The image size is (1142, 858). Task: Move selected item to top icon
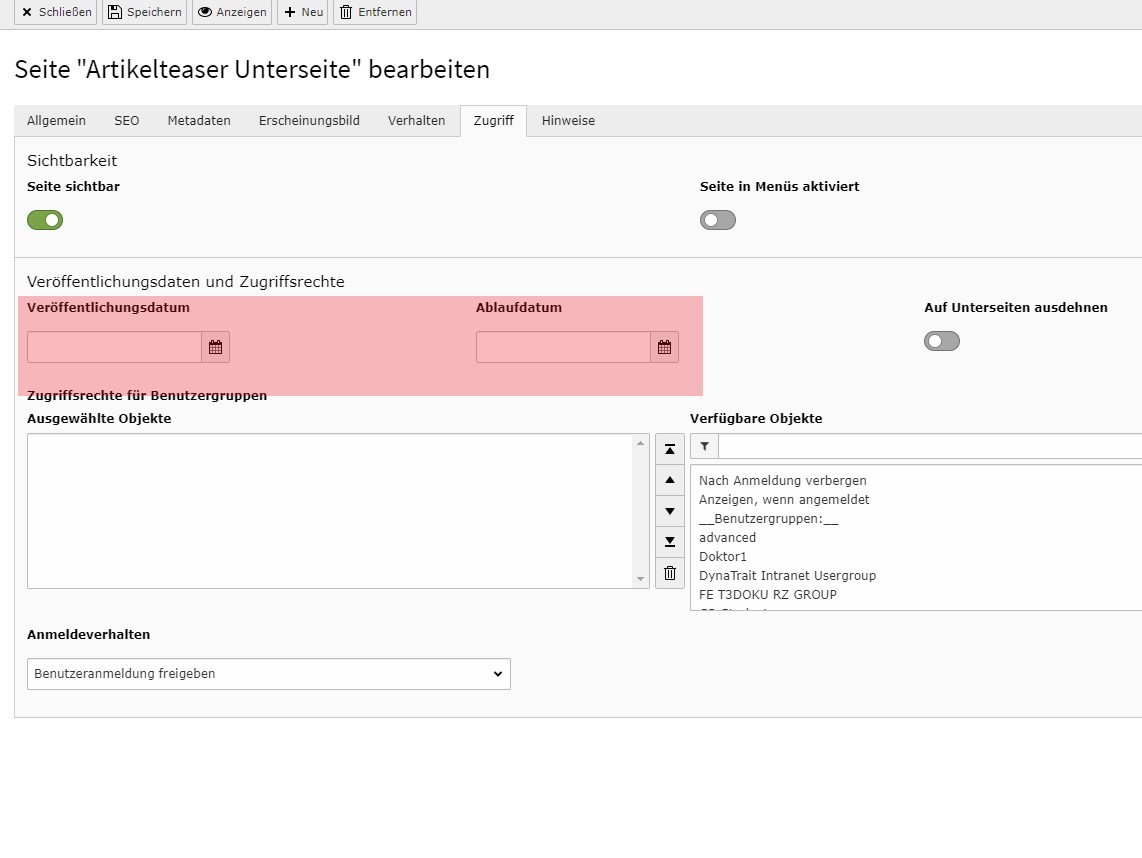pyautogui.click(x=670, y=449)
